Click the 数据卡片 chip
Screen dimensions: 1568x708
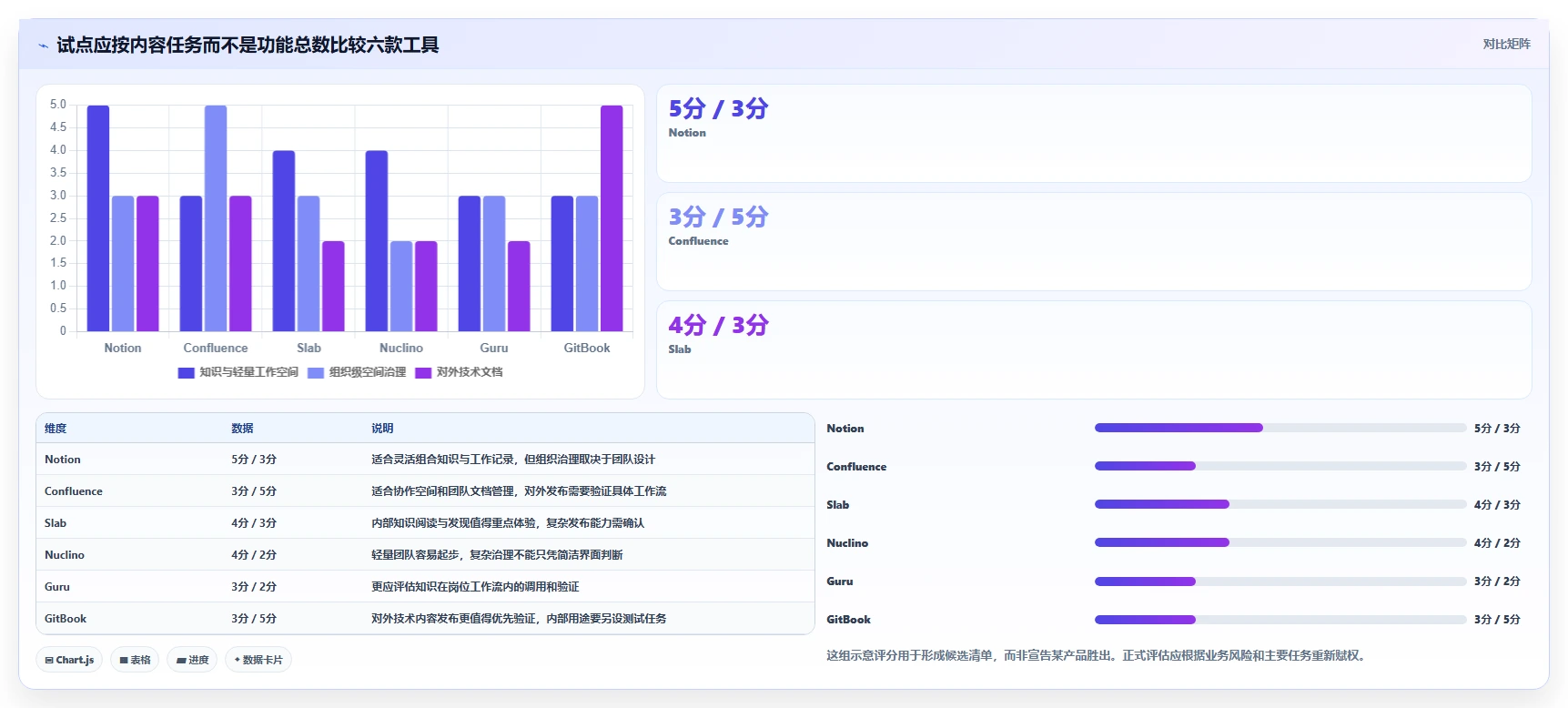coord(258,660)
